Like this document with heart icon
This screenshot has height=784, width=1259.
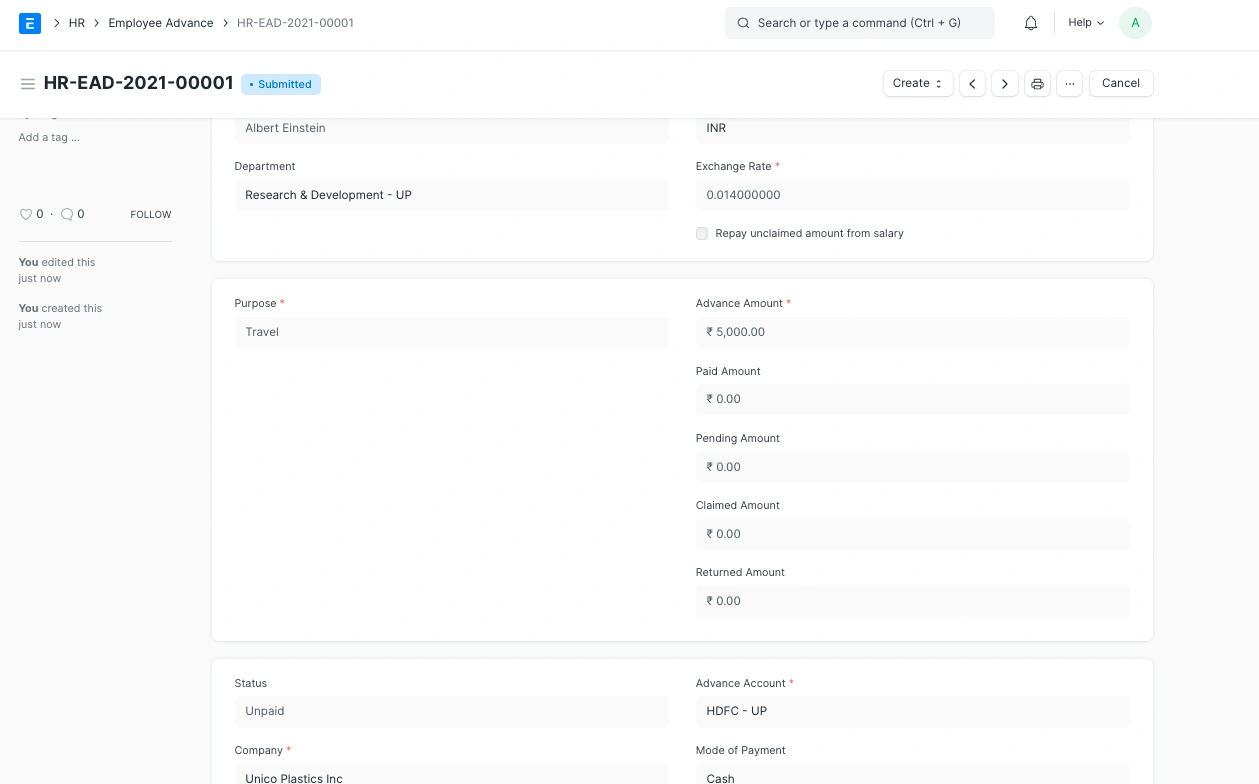26,214
